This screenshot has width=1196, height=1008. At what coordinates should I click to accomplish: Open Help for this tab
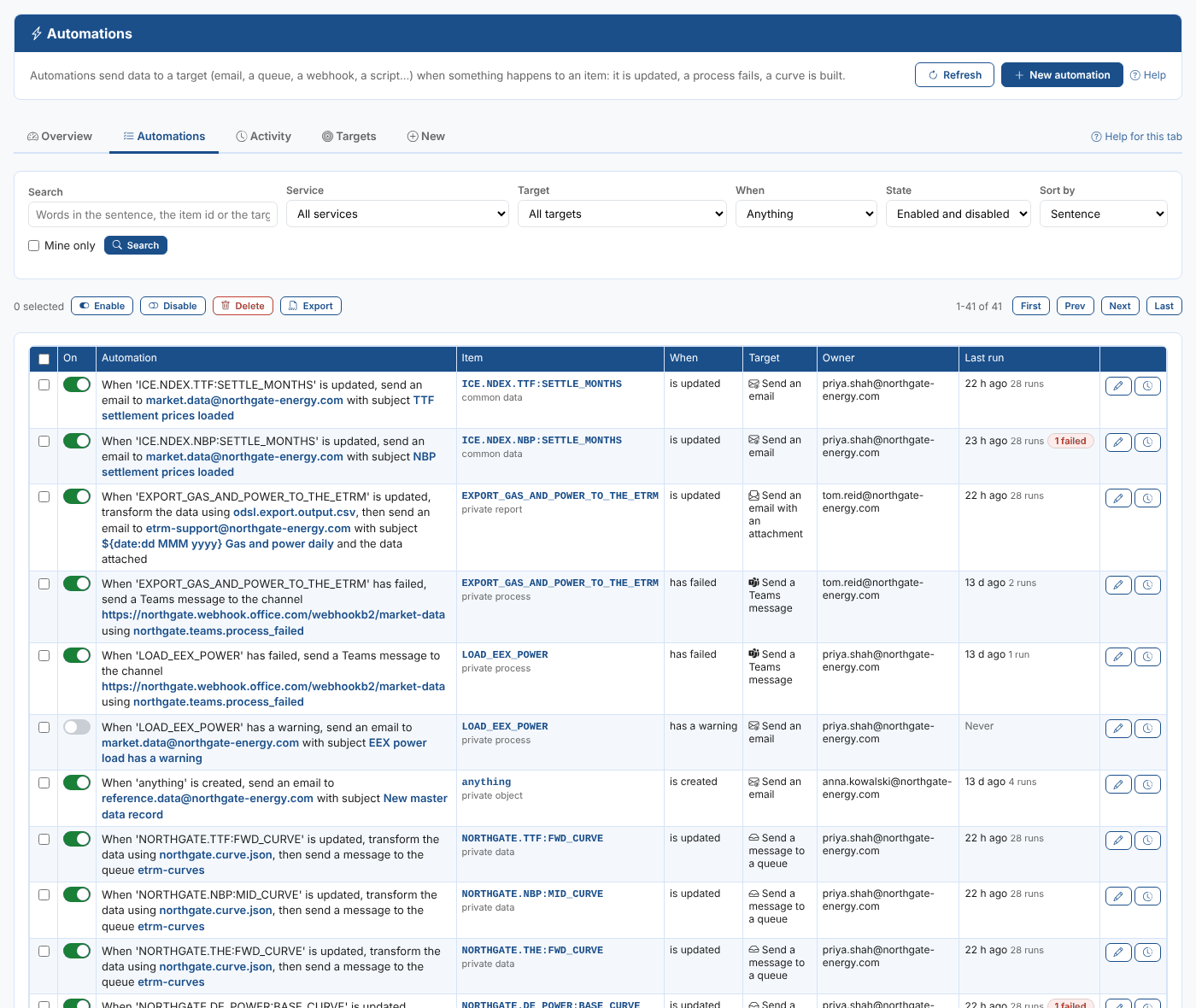coord(1136,137)
